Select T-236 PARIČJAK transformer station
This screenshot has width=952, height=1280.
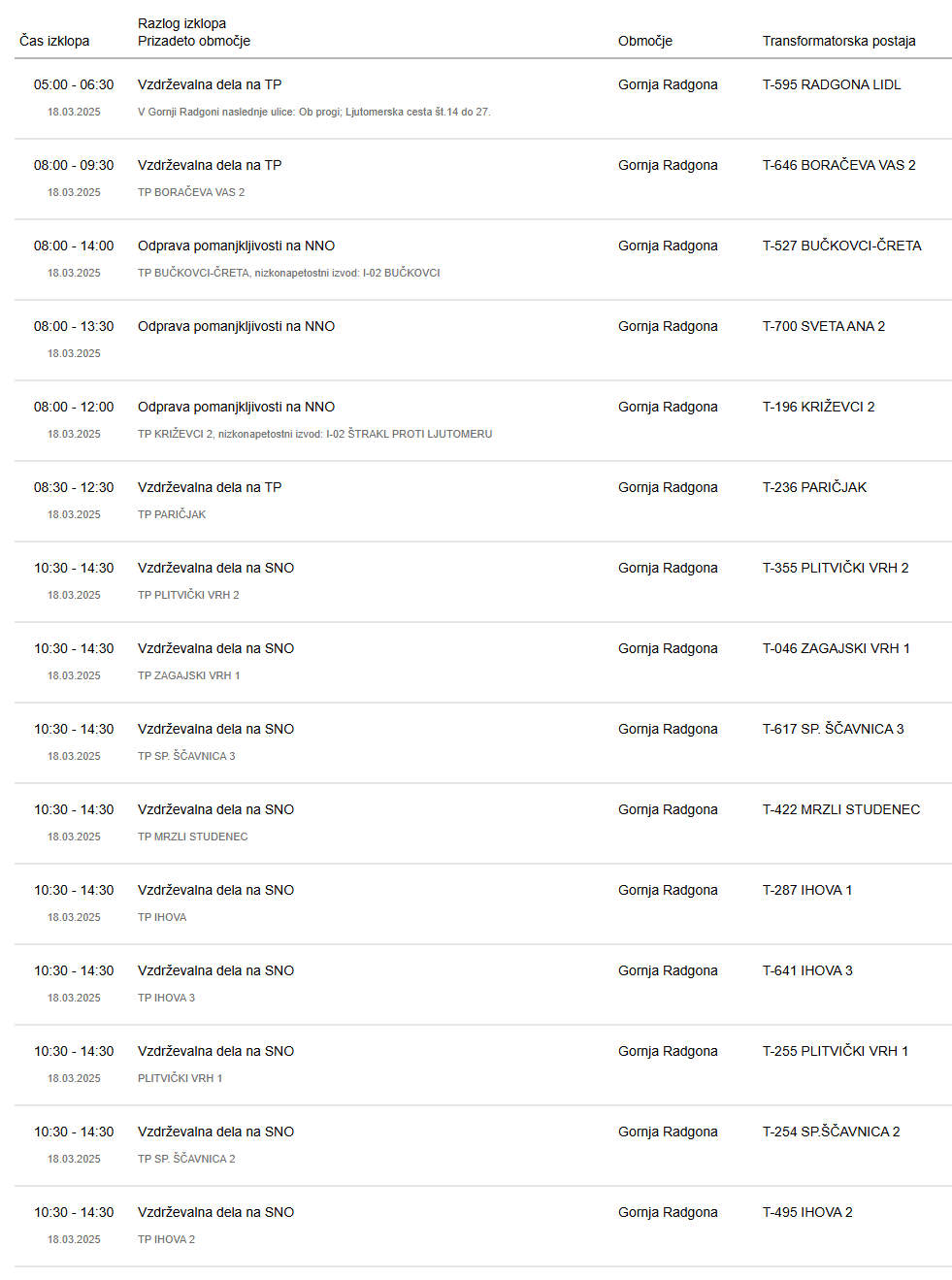pyautogui.click(x=814, y=487)
